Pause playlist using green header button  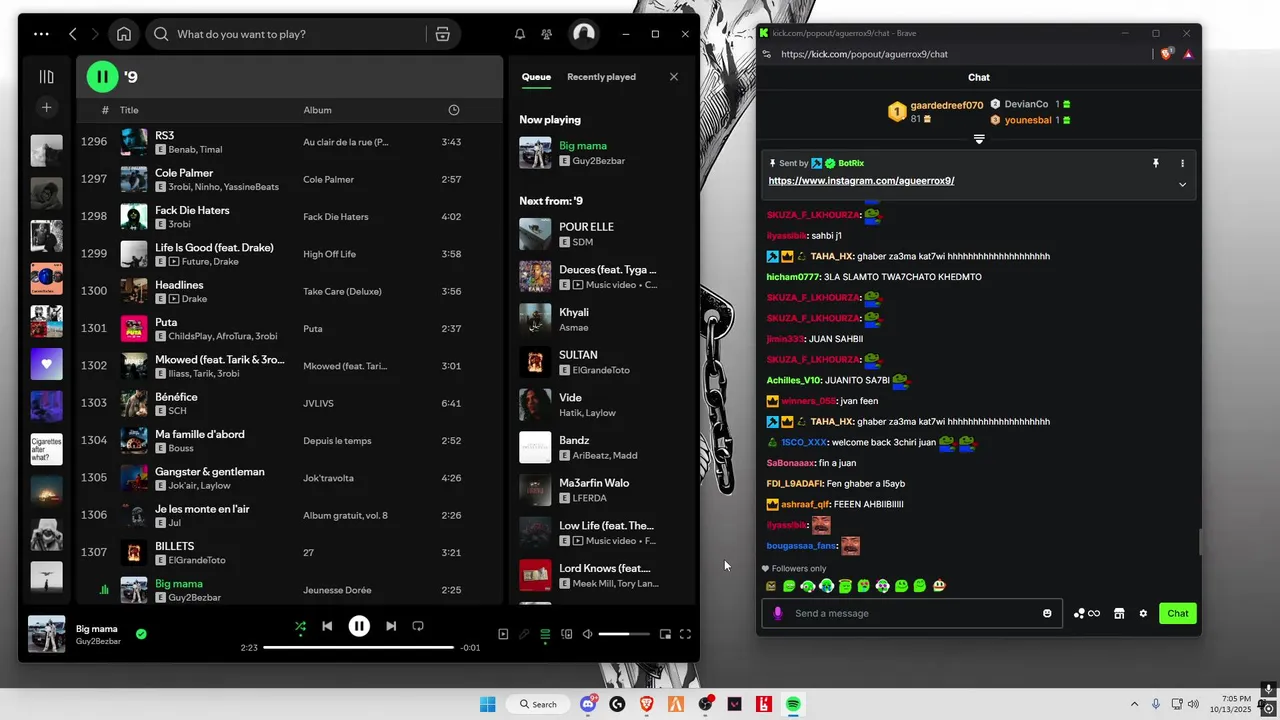pyautogui.click(x=102, y=76)
